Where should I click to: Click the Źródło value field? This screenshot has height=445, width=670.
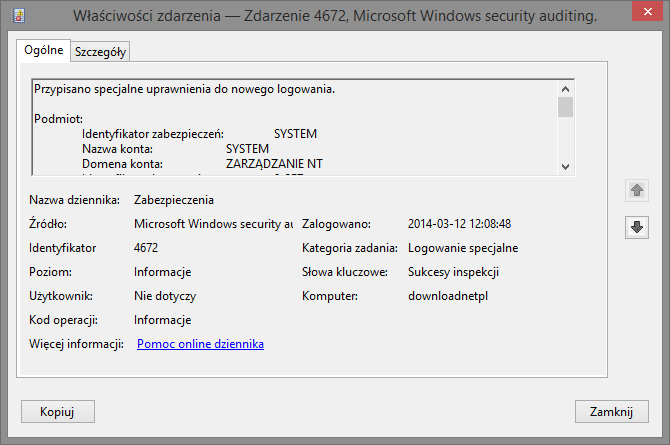(x=213, y=224)
